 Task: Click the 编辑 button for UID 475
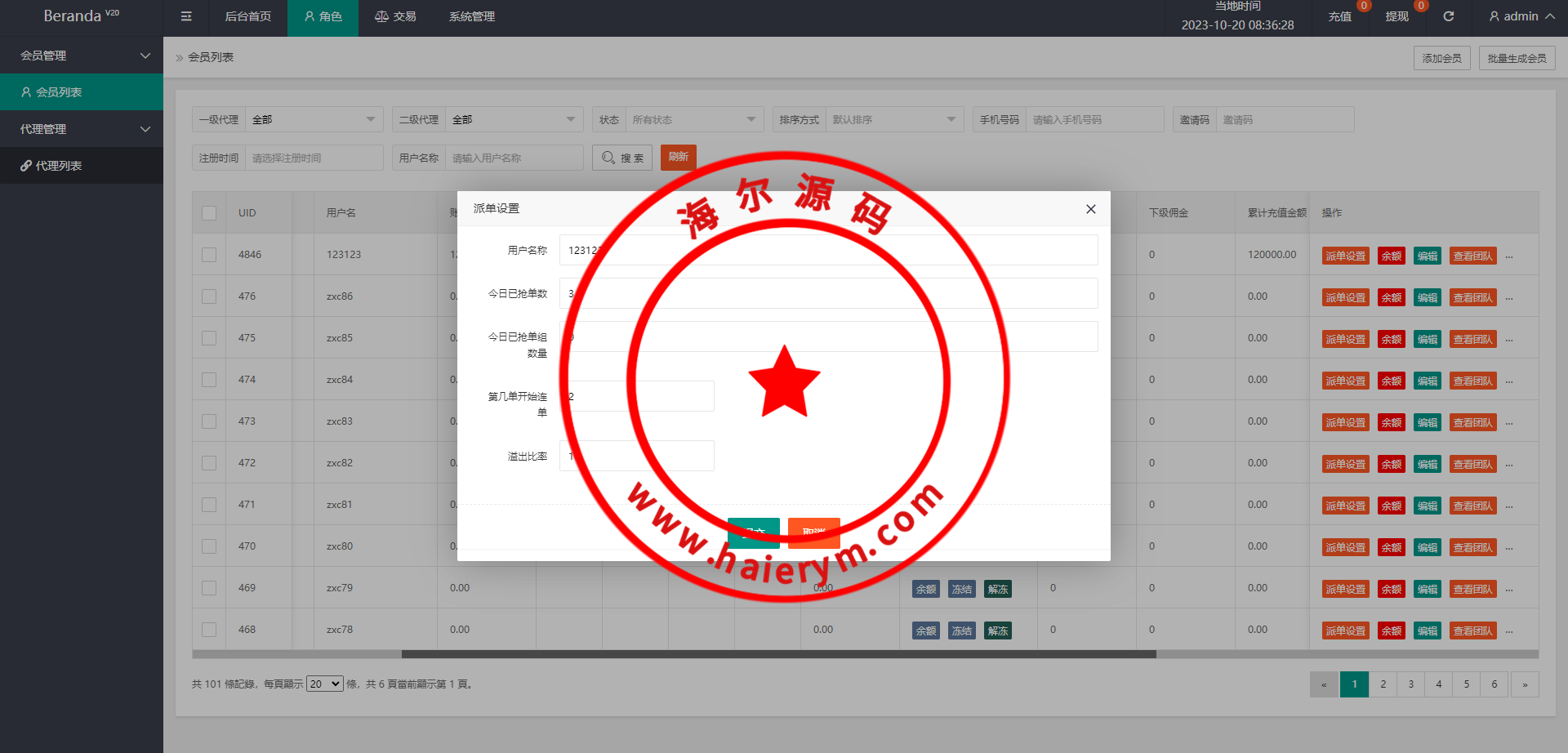pyautogui.click(x=1428, y=339)
